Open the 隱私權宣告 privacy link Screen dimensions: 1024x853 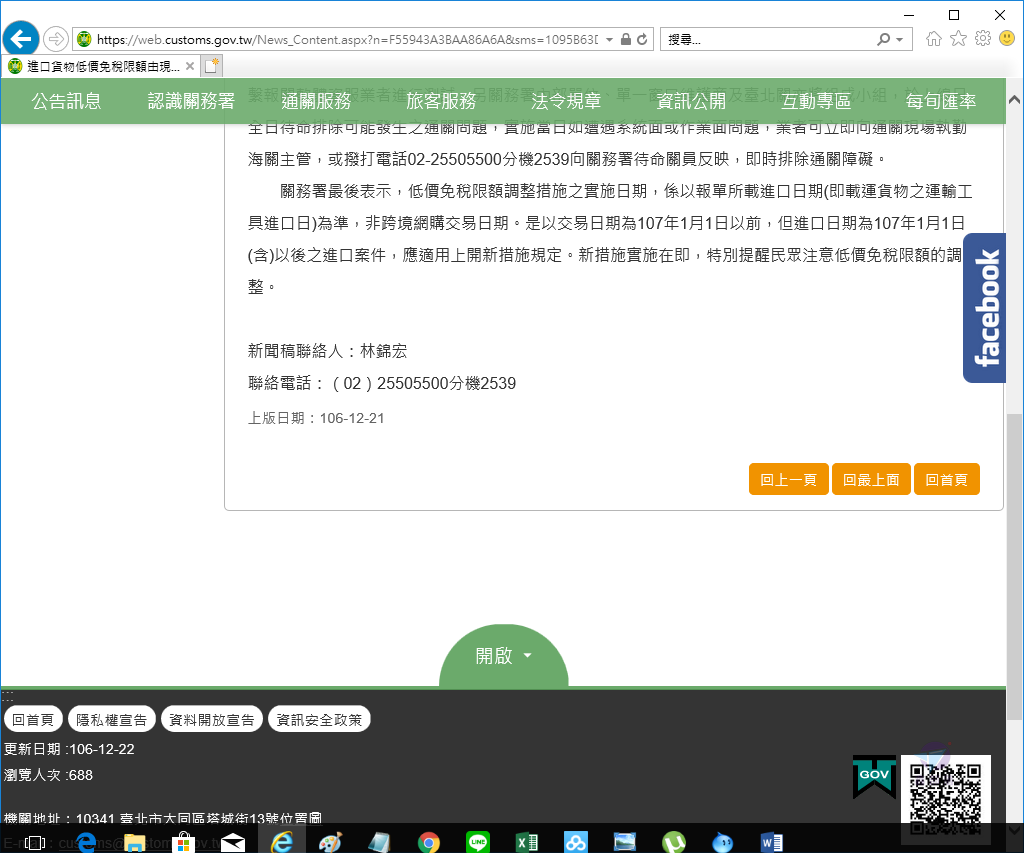[x=112, y=718]
